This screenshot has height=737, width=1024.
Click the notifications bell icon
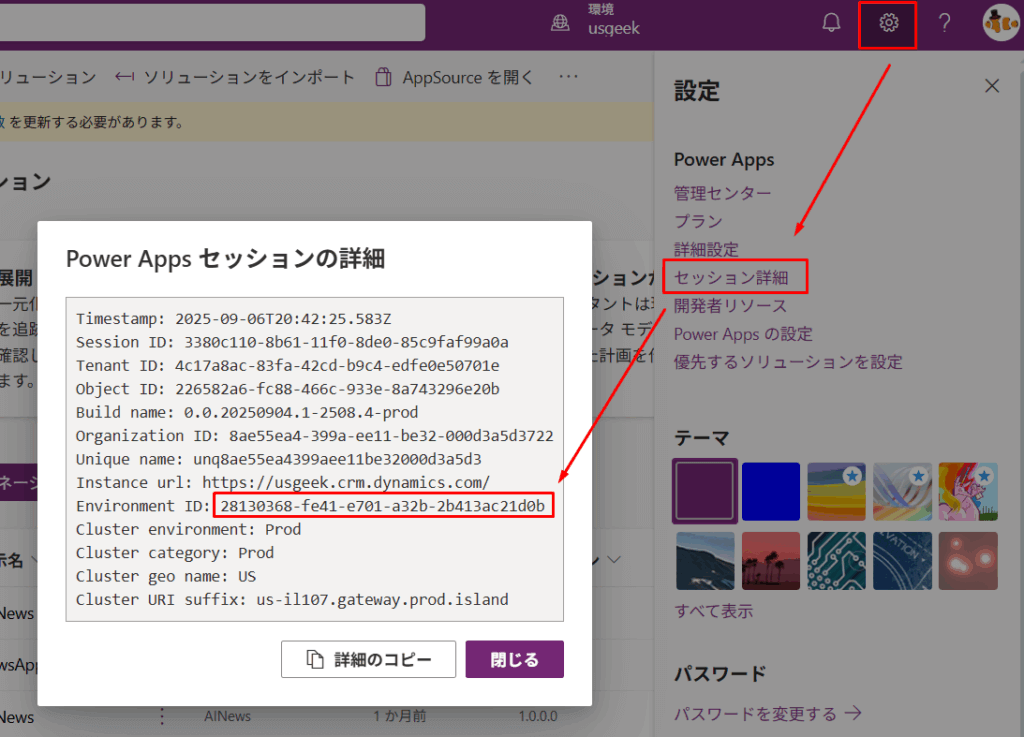[x=831, y=23]
